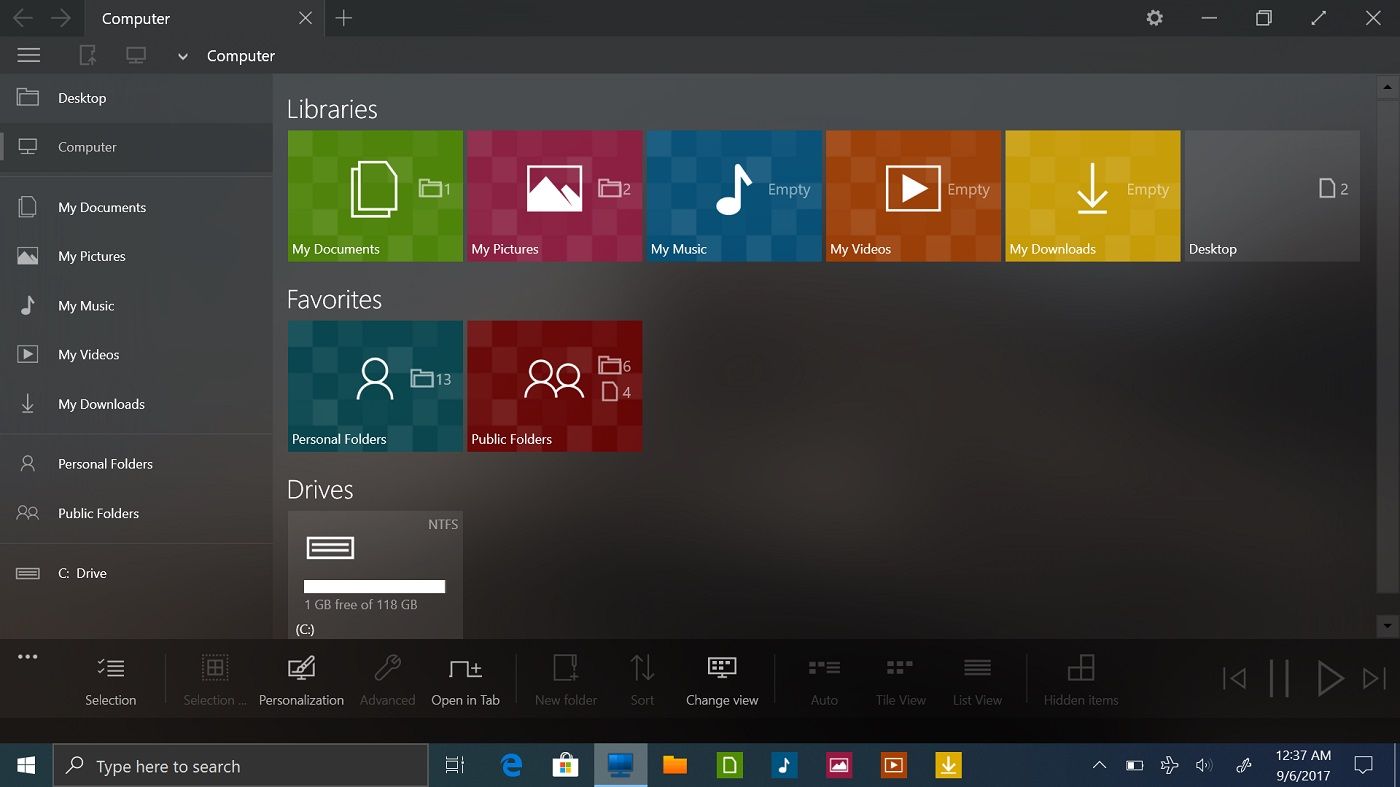Click the three-dots more options icon

(x=28, y=657)
